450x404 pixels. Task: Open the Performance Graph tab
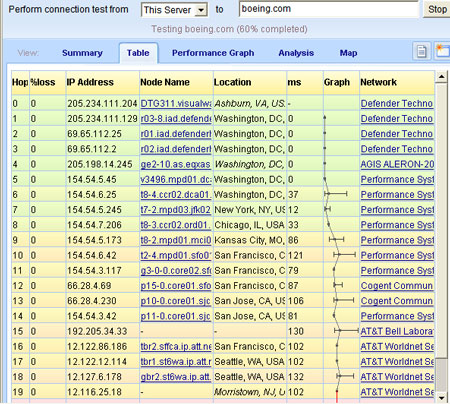[213, 53]
